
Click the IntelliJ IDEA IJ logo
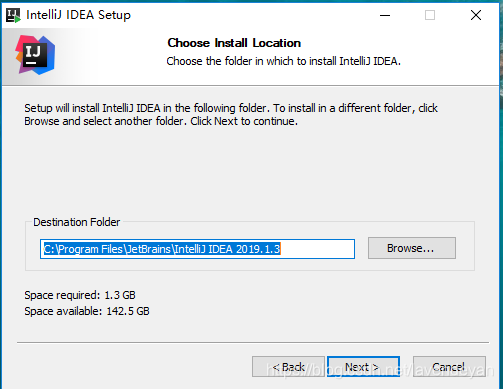point(35,55)
